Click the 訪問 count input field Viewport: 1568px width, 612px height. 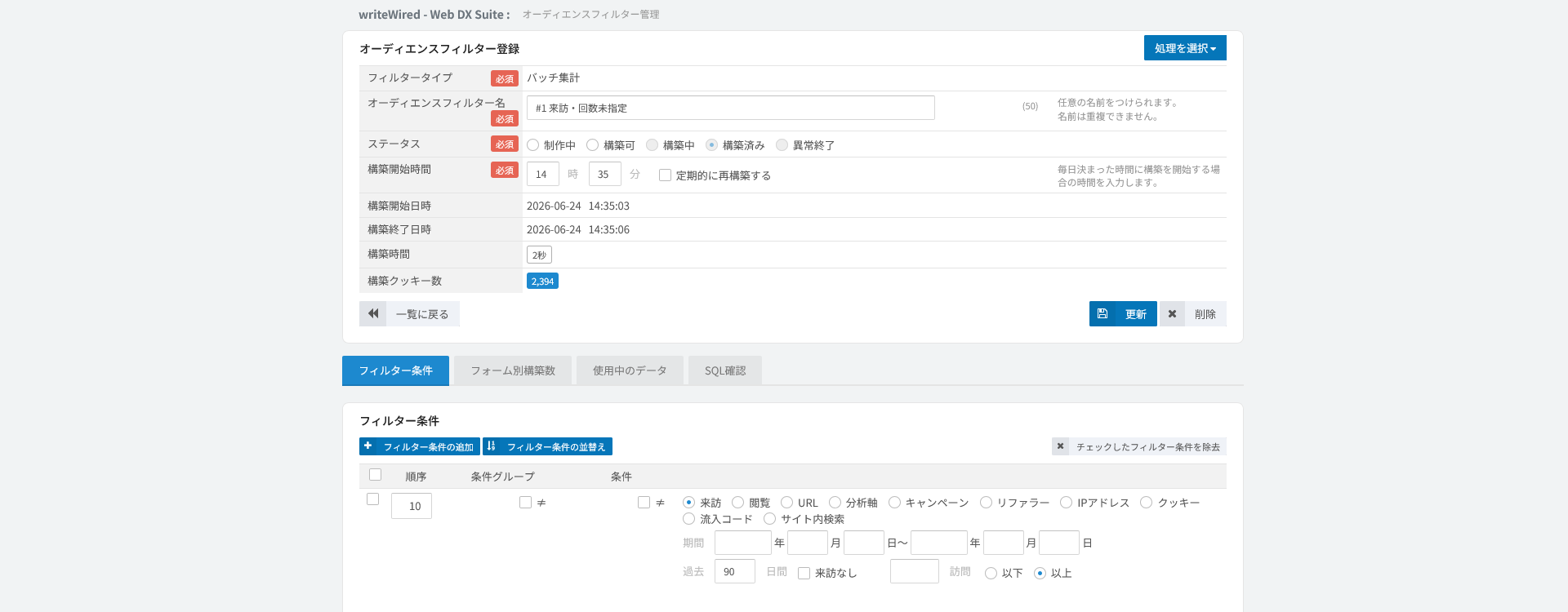915,571
